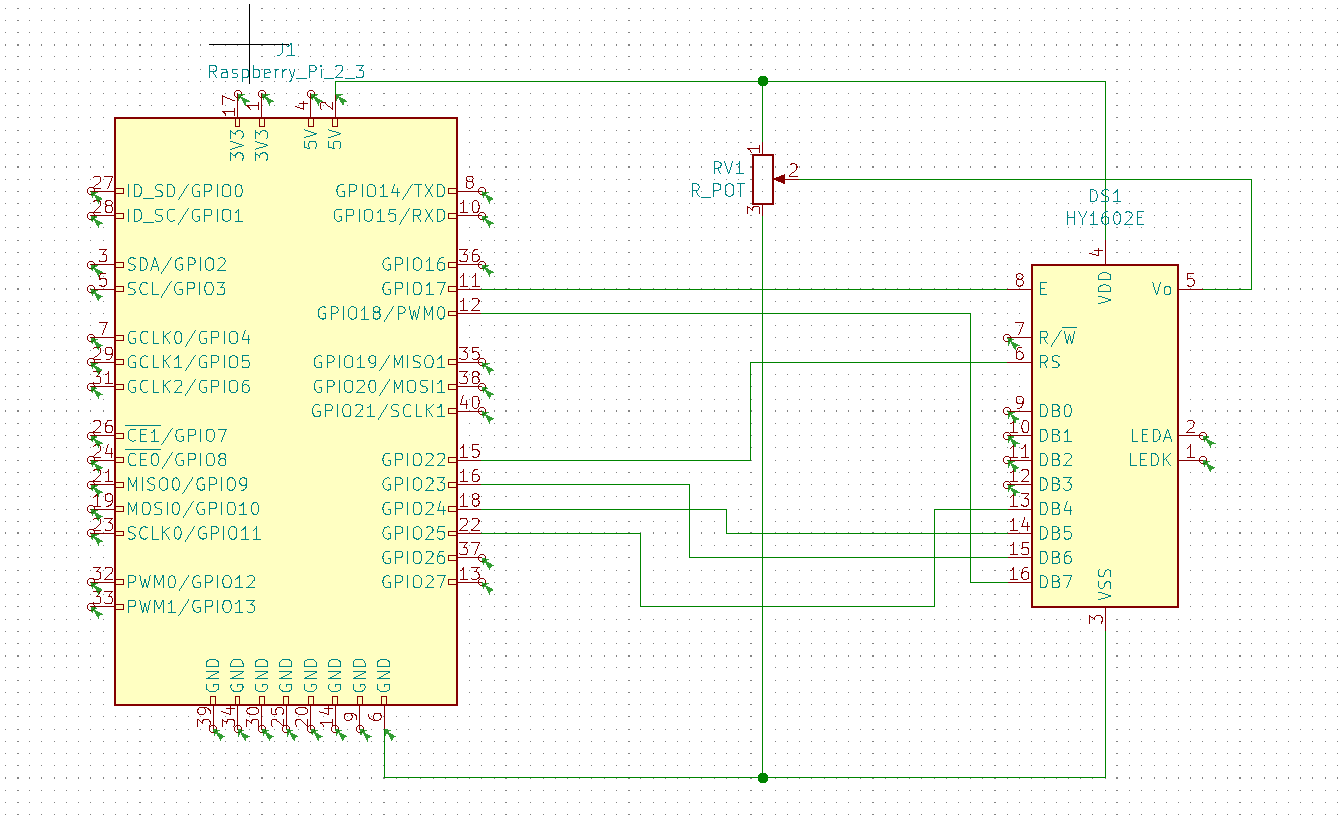Click the SCLK0/GPIO11 pin label
1342x821 pixels.
click(193, 533)
